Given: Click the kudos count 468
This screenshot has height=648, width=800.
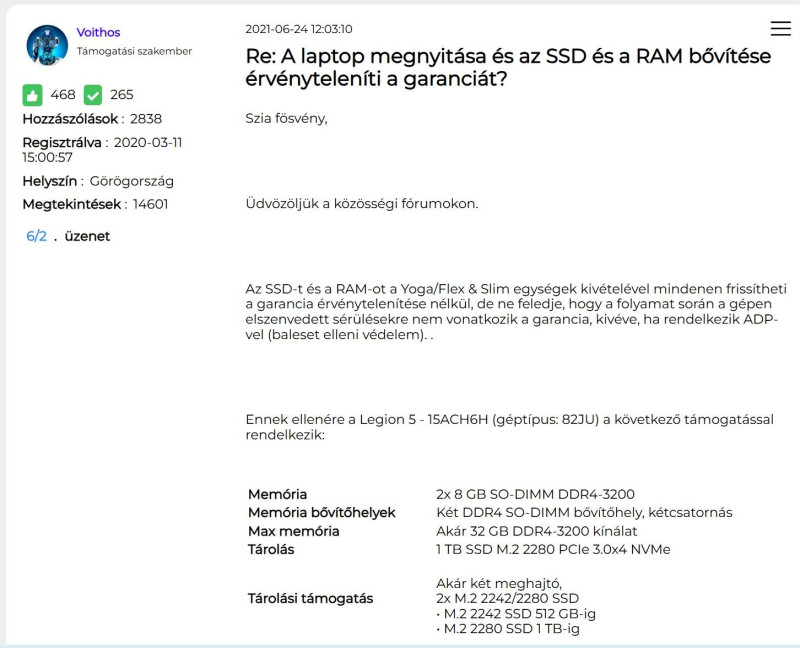Looking at the screenshot, I should [x=63, y=95].
